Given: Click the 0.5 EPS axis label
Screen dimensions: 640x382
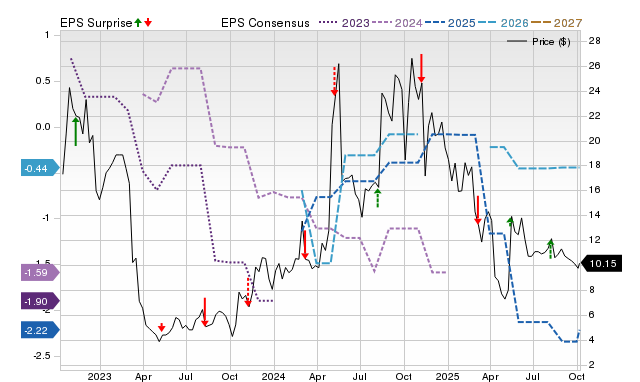Looking at the screenshot, I should pos(43,81).
